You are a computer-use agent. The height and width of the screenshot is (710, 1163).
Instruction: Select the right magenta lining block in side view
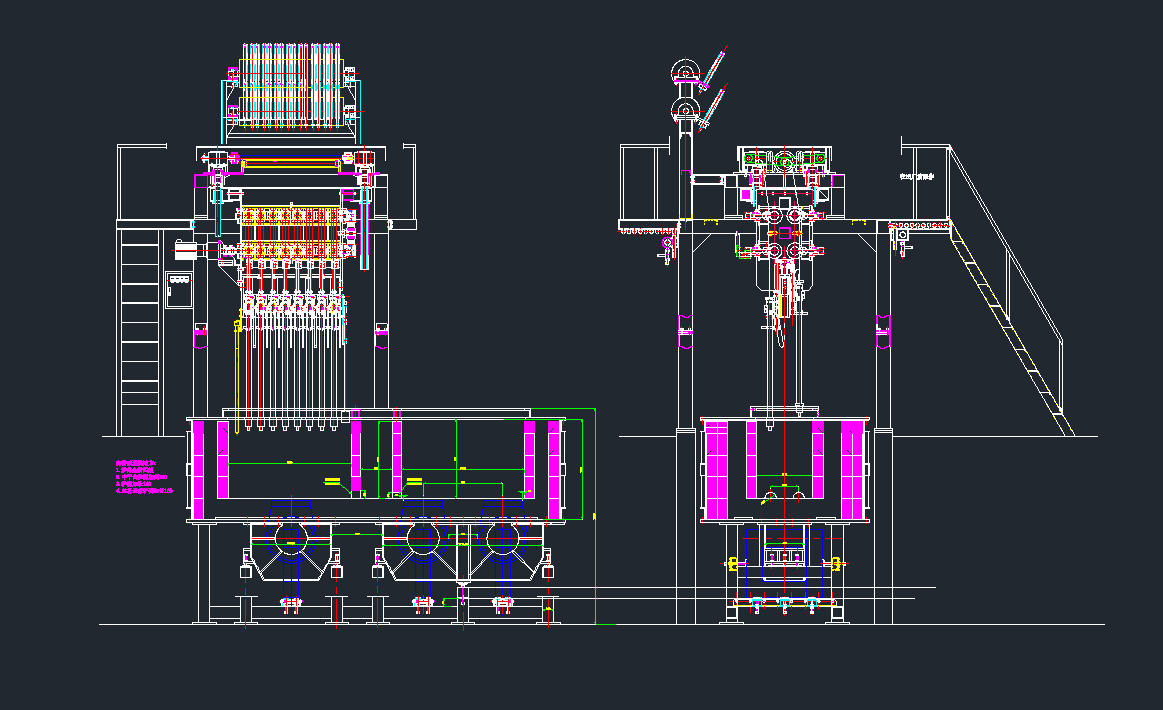point(852,469)
